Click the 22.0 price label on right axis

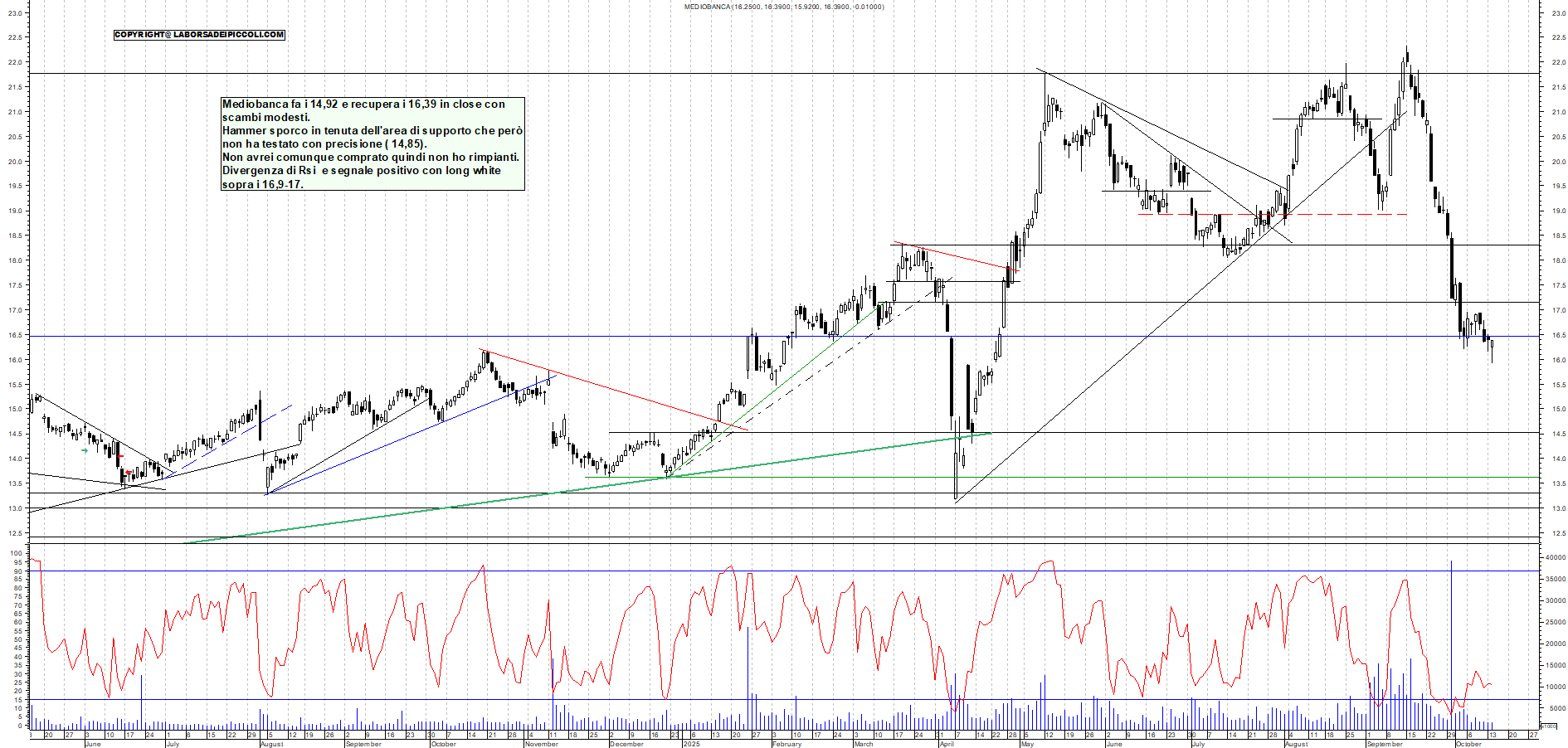[1558, 63]
